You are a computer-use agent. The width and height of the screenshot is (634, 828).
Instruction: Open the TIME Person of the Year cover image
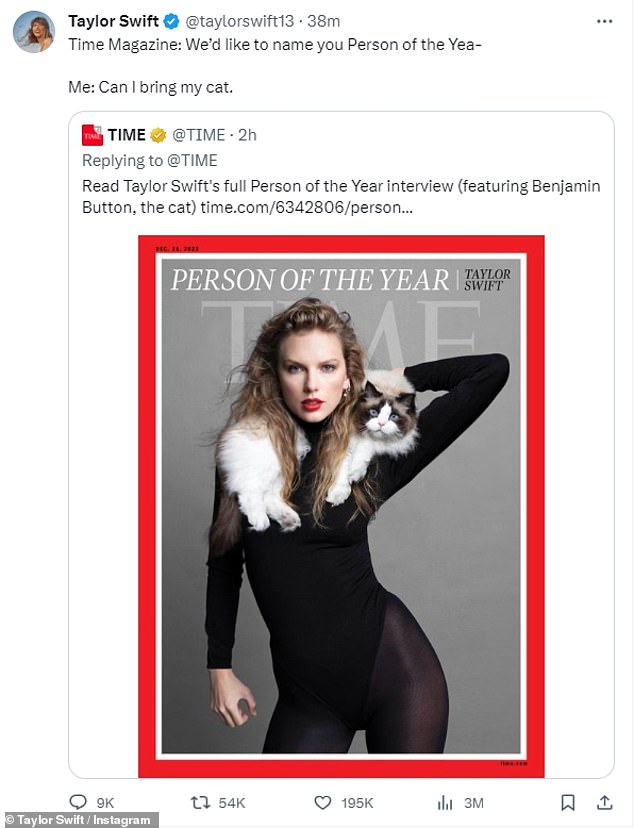pos(341,505)
